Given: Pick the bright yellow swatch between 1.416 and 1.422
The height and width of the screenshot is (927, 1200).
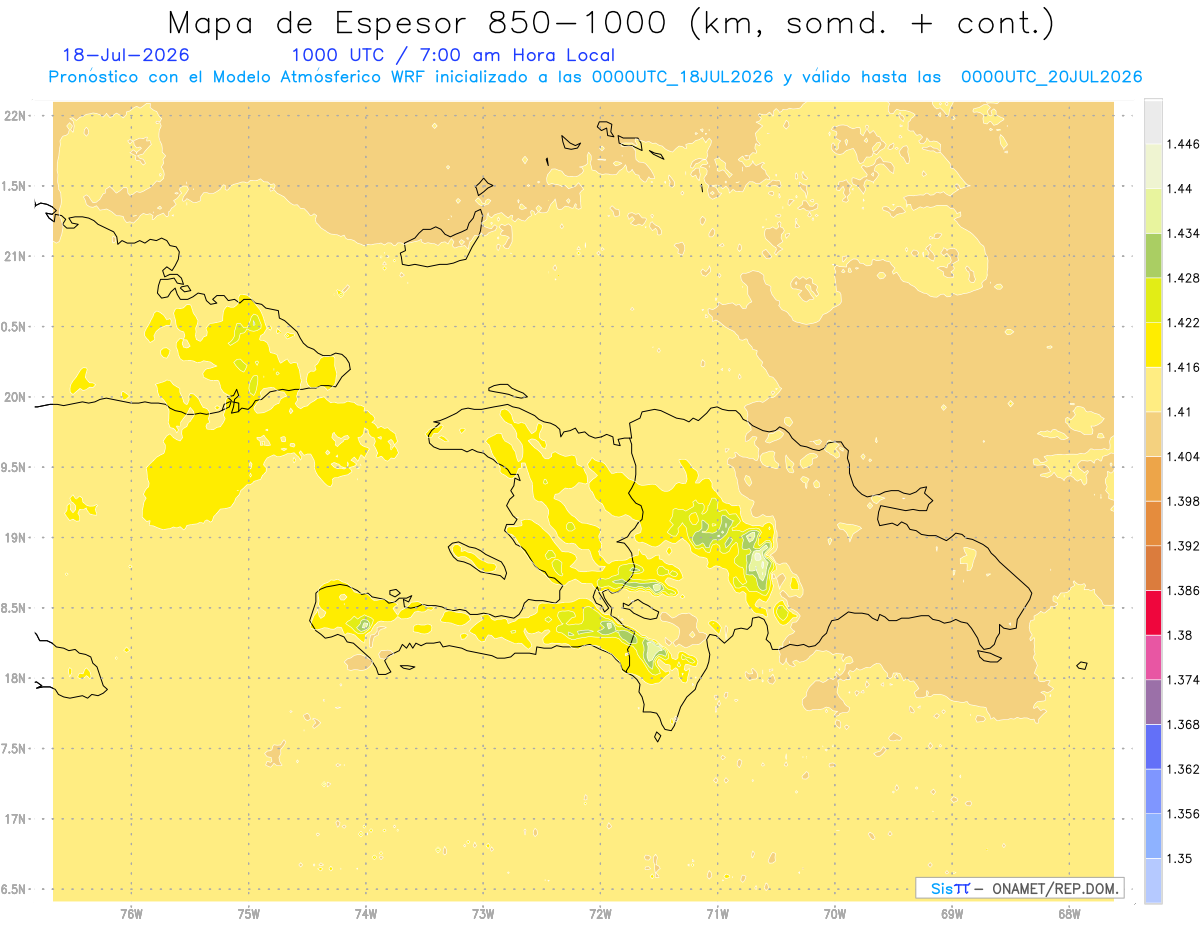Looking at the screenshot, I should pos(1153,344).
